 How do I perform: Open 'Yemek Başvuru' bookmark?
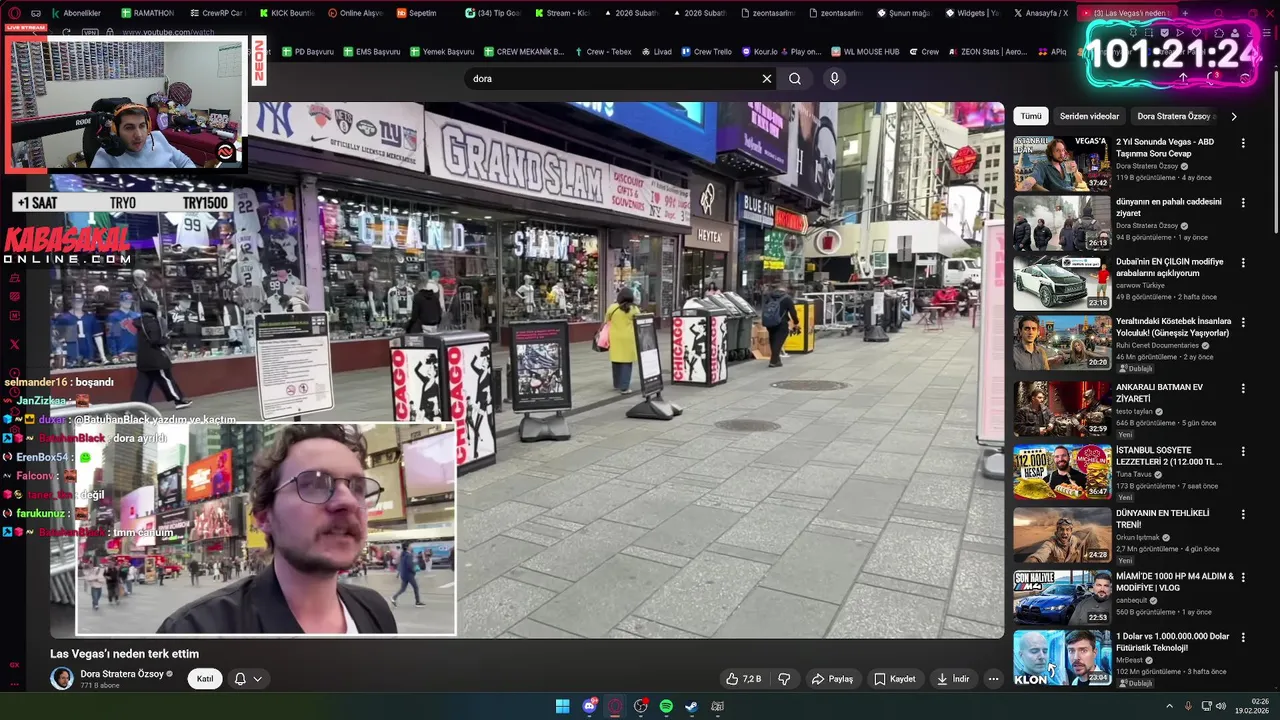(x=441, y=52)
